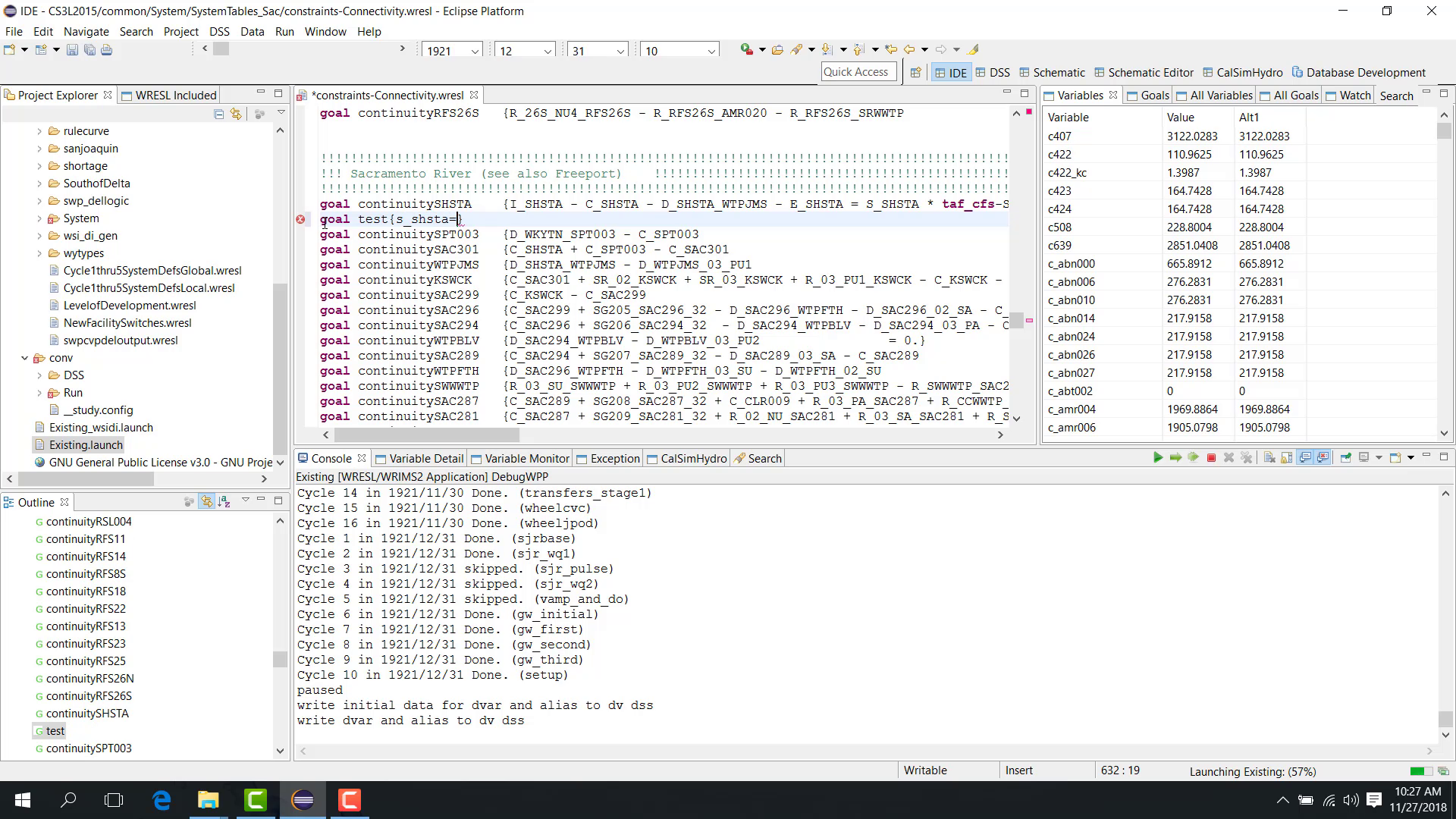Open File Explorer from the taskbar
The height and width of the screenshot is (819, 1456).
(208, 800)
